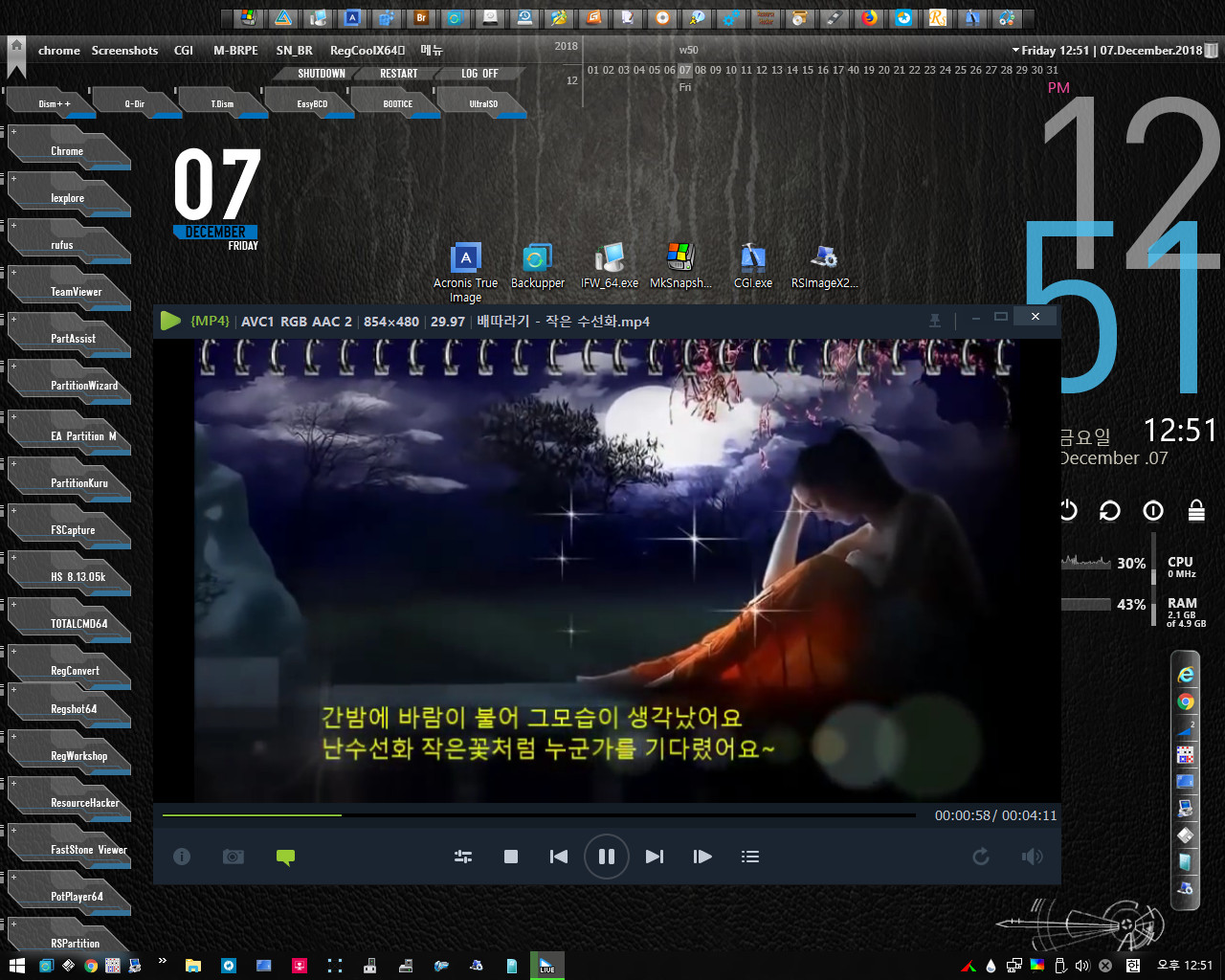
Task: Toggle repeat mode in the player
Action: point(981,857)
